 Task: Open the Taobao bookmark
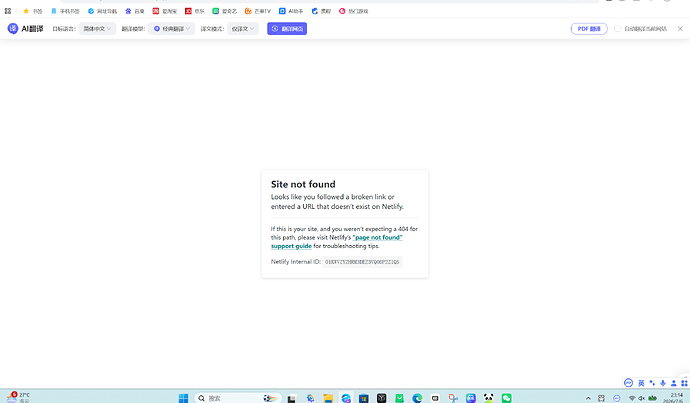(x=165, y=11)
